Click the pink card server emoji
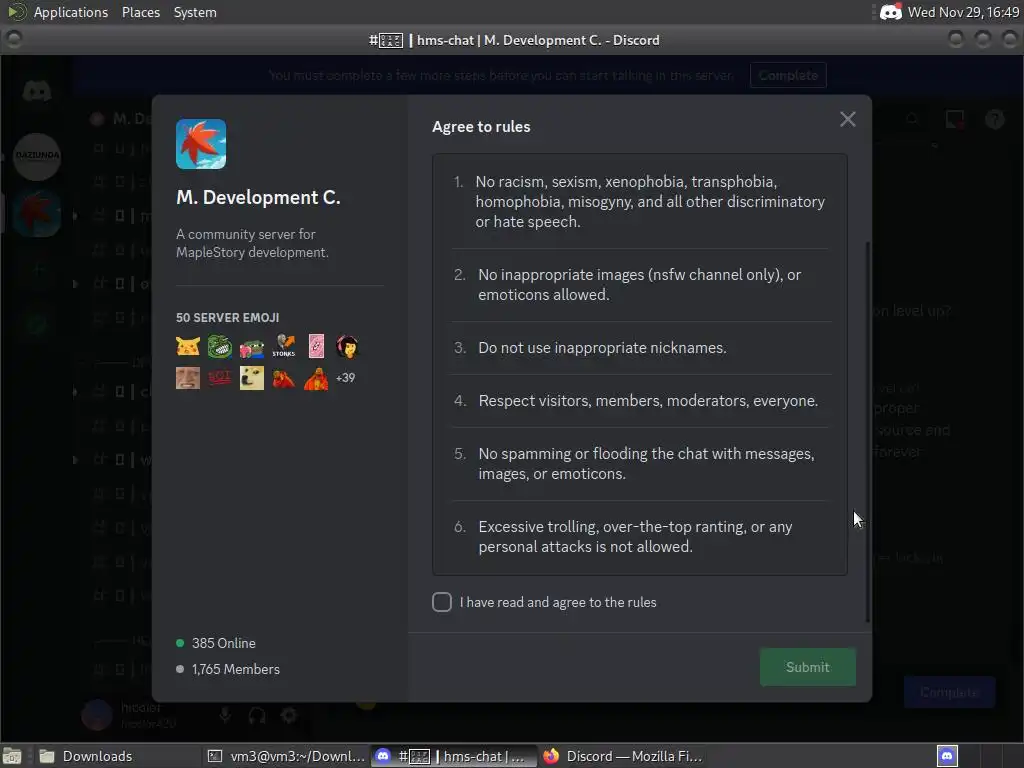 tap(316, 346)
